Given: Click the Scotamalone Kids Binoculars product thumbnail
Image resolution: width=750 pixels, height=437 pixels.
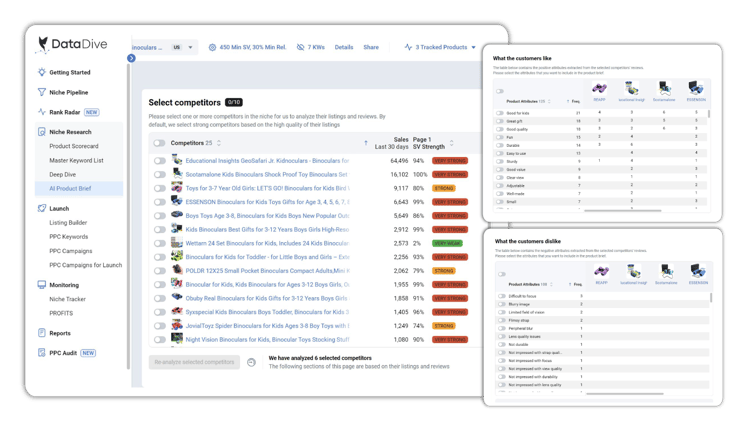Looking at the screenshot, I should tap(177, 174).
